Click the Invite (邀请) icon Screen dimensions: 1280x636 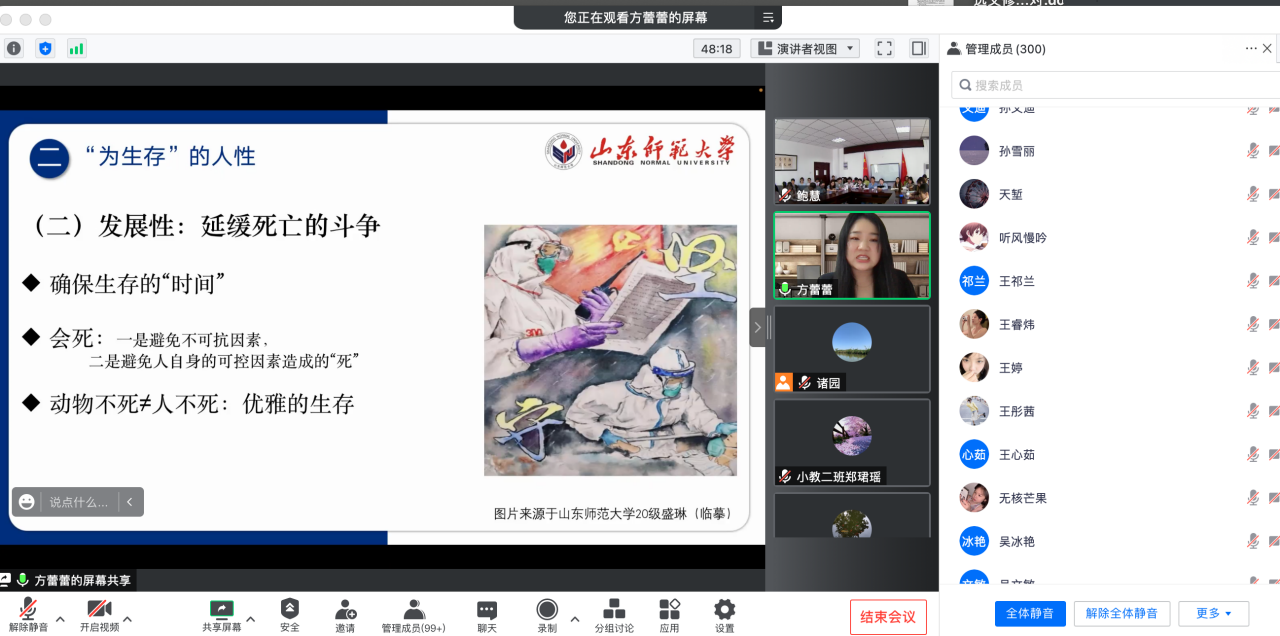point(345,609)
